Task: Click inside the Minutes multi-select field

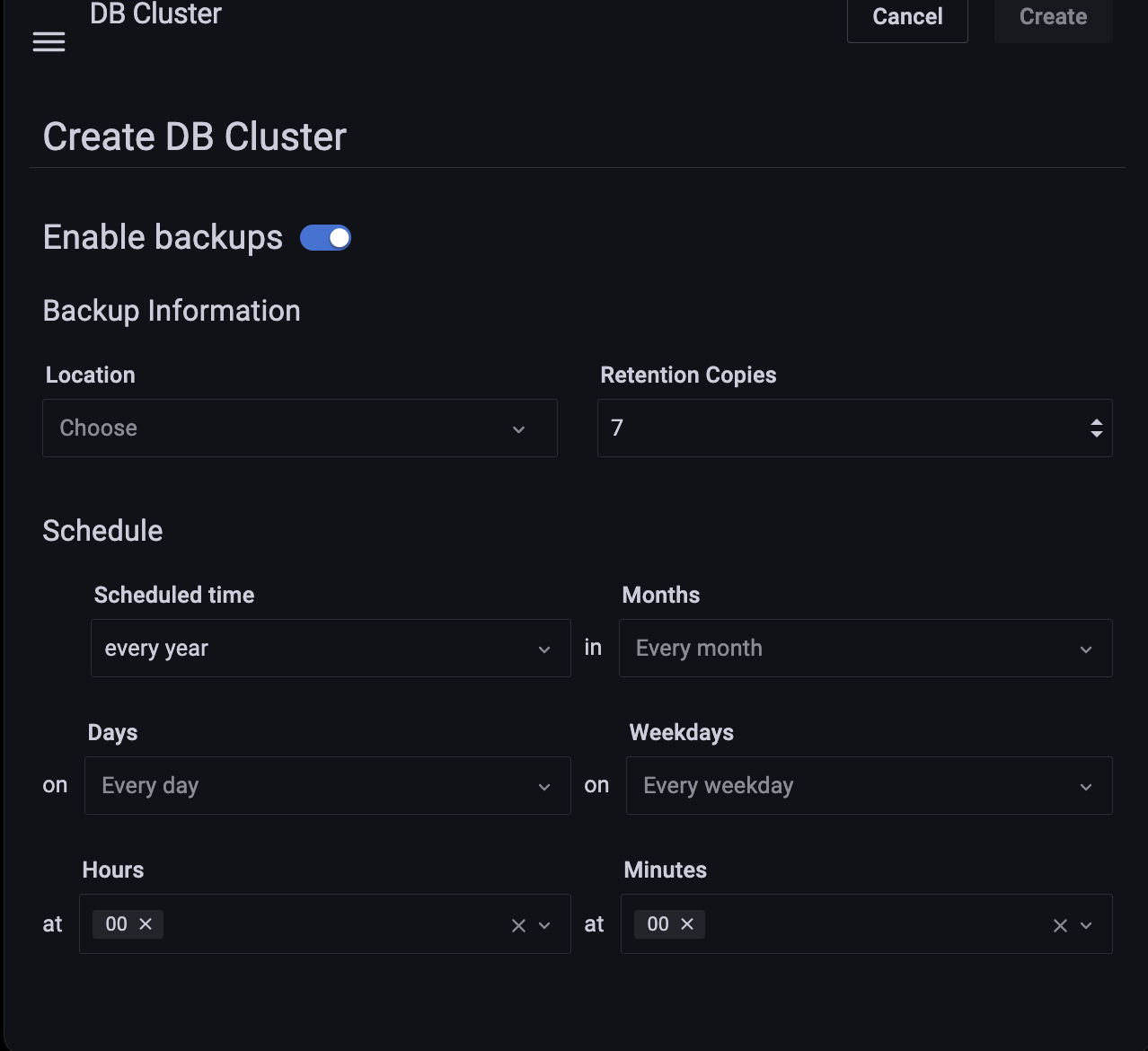Action: (871, 923)
